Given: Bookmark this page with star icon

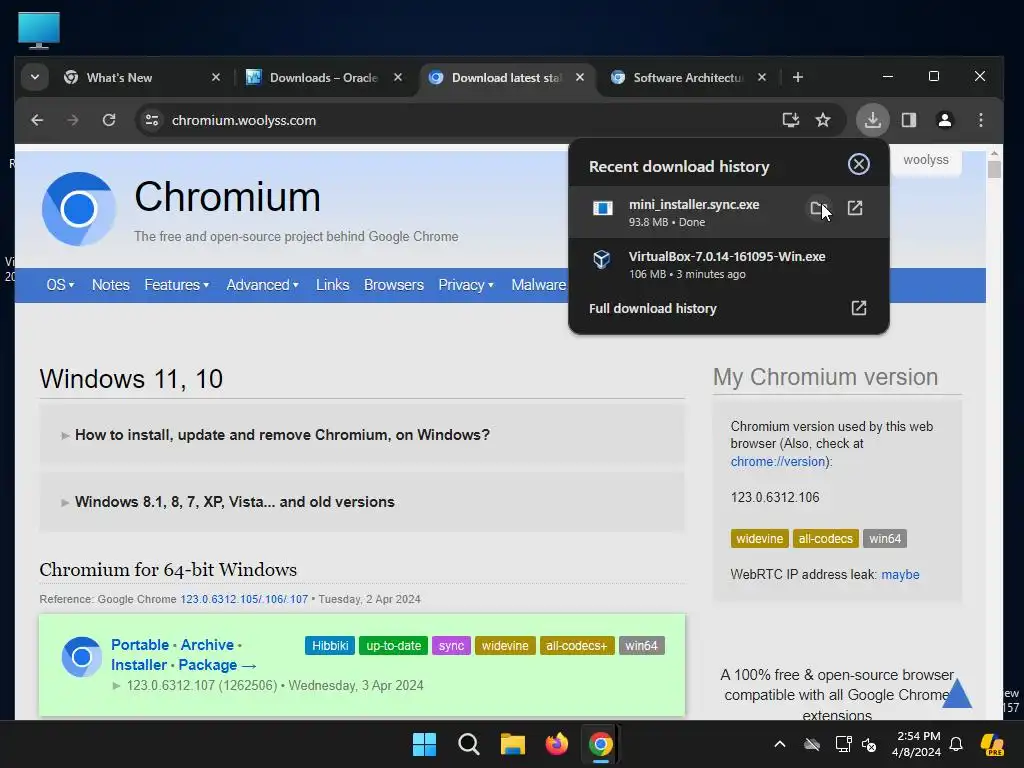Looking at the screenshot, I should click(823, 120).
